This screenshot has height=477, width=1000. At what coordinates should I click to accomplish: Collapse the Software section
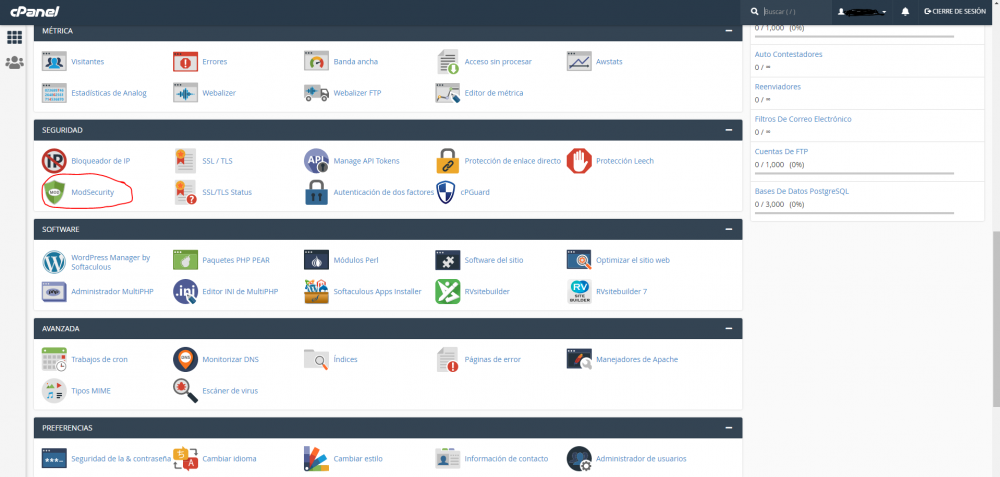tap(728, 229)
